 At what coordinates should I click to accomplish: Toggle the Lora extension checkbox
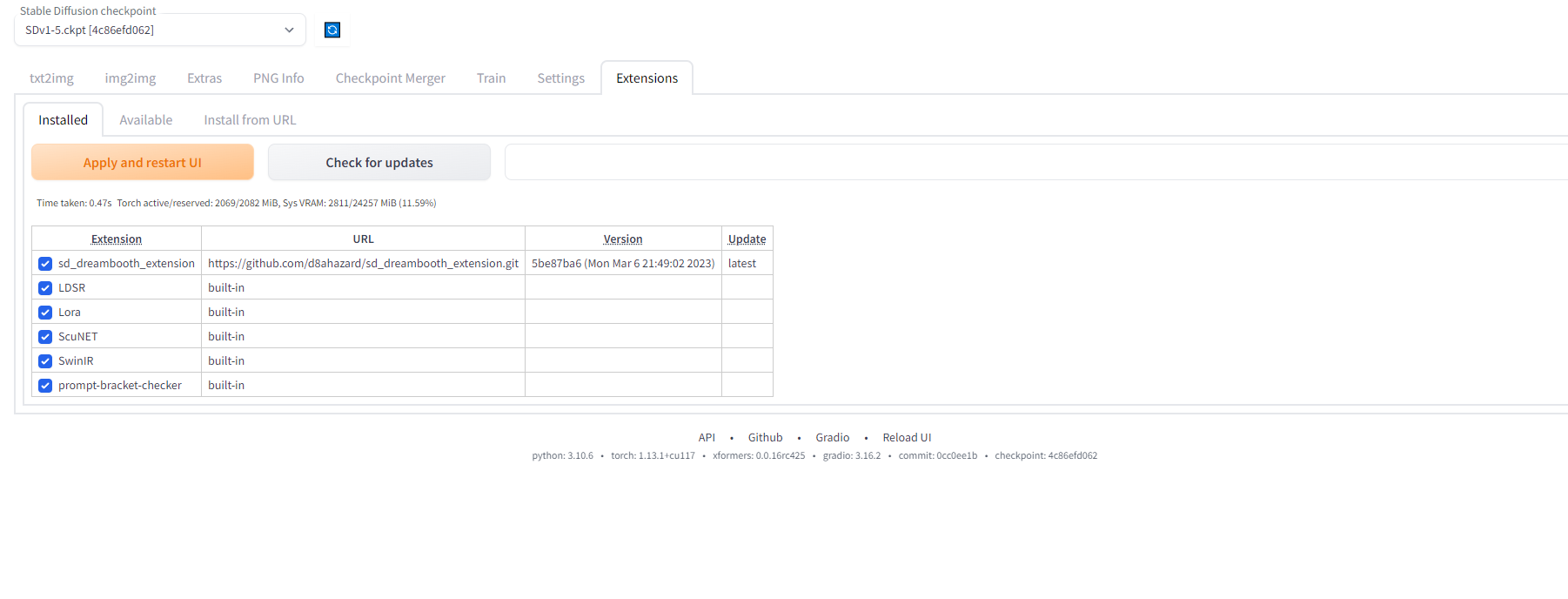[45, 313]
